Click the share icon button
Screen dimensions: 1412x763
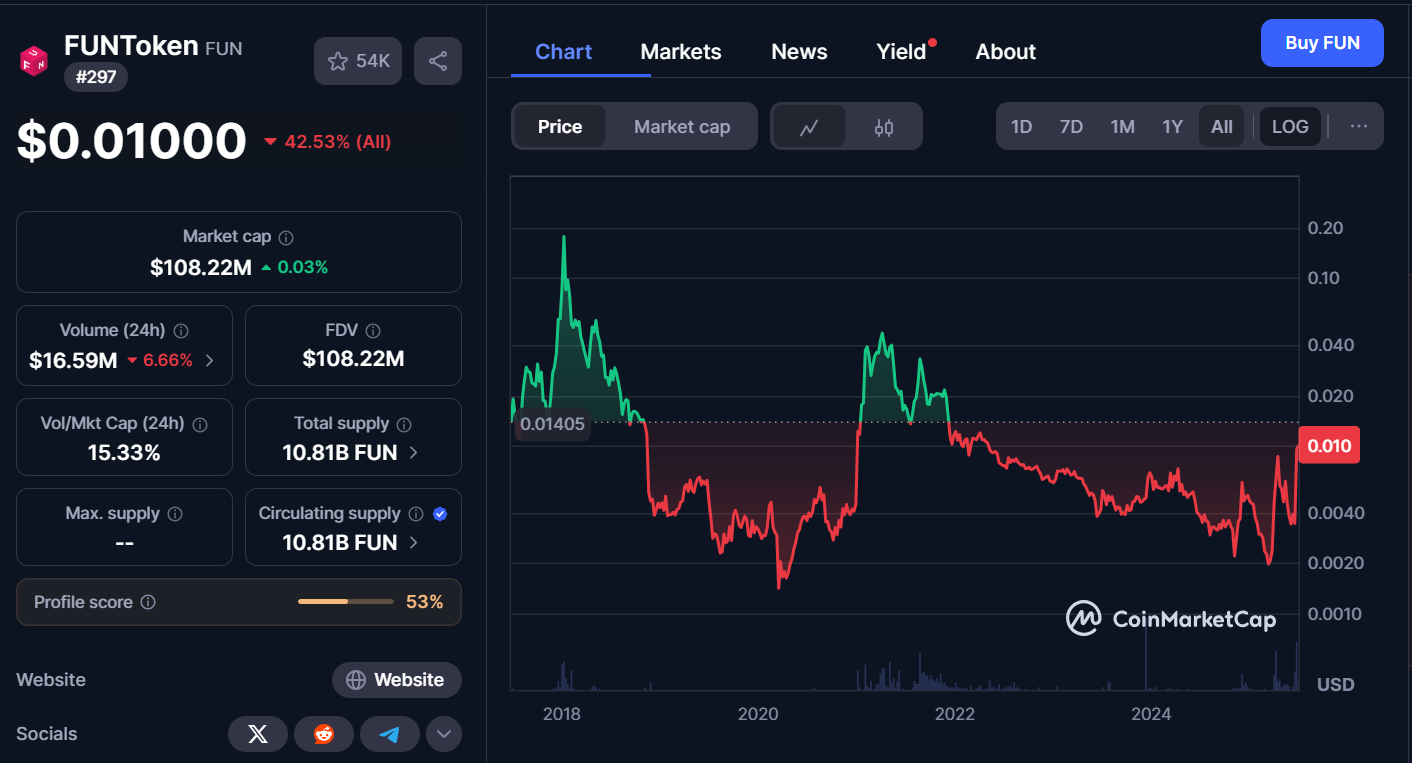coord(438,61)
